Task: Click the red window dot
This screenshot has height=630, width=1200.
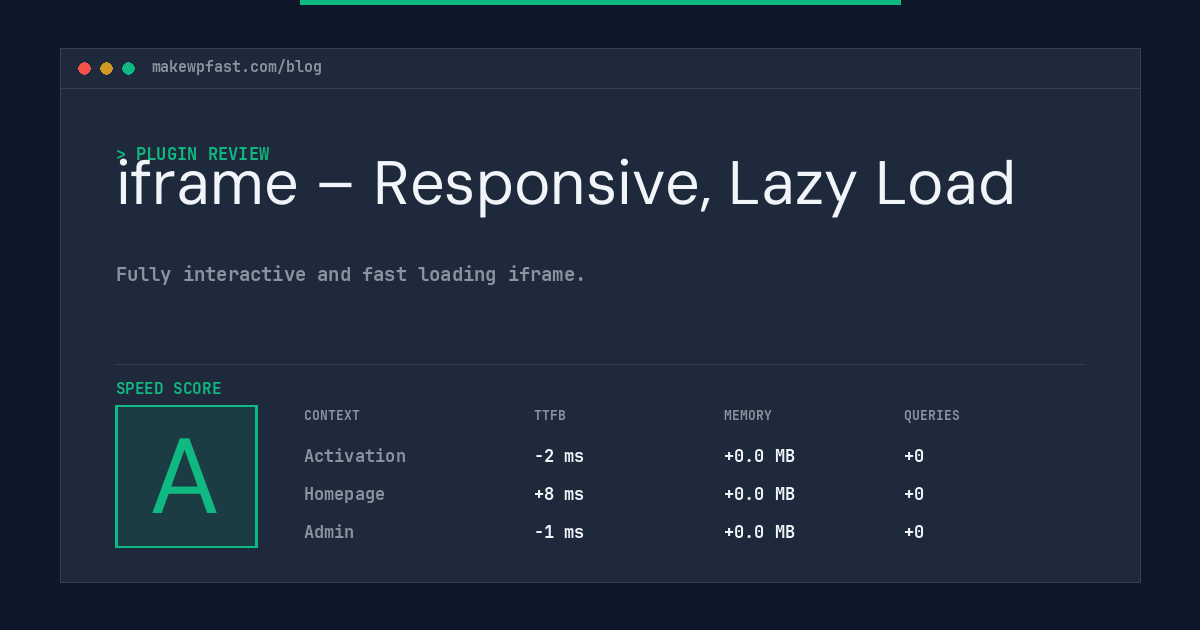Action: (84, 68)
